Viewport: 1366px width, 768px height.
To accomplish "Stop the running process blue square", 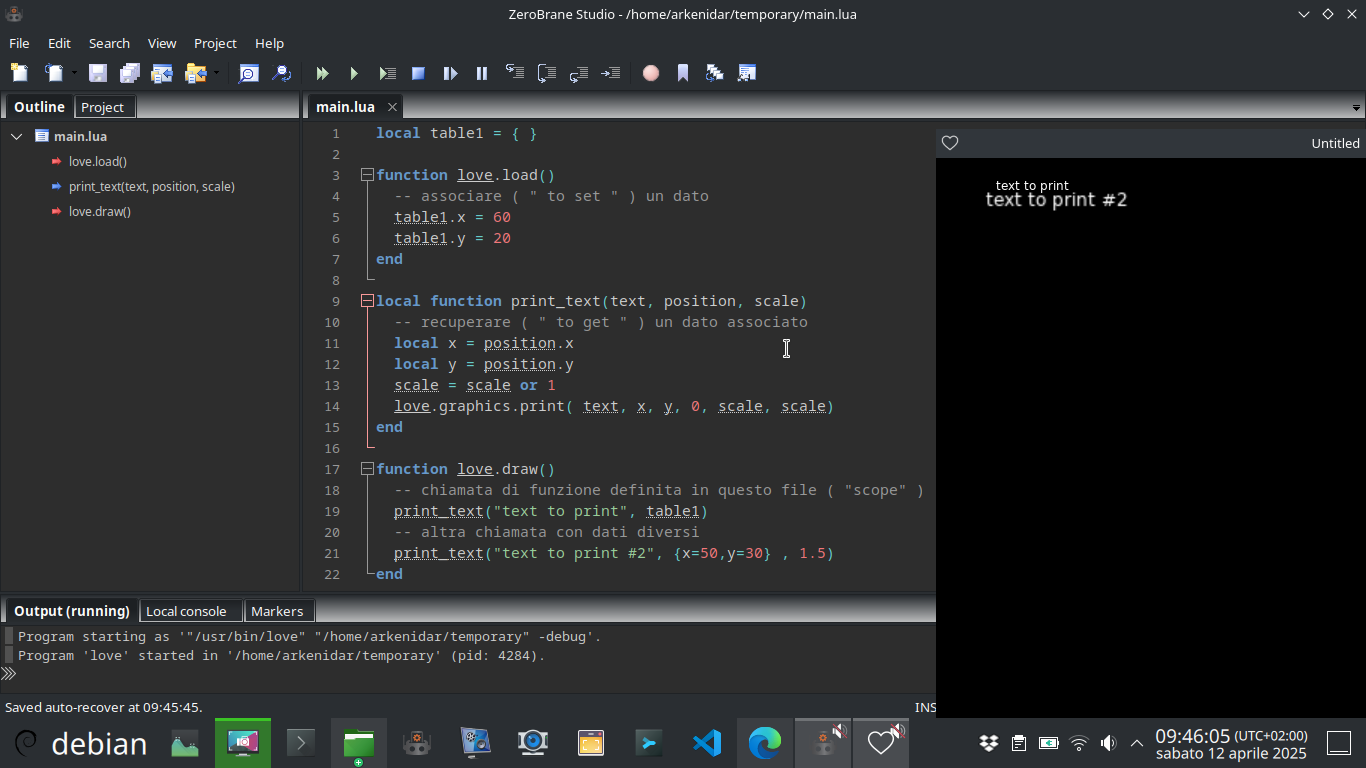I will click(x=419, y=73).
